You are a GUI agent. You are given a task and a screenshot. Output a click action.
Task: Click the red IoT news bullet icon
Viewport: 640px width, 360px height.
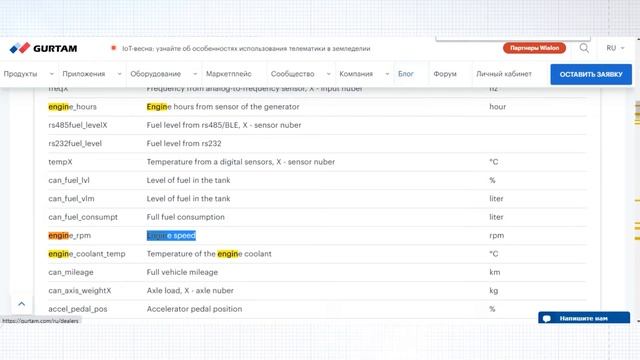(113, 48)
